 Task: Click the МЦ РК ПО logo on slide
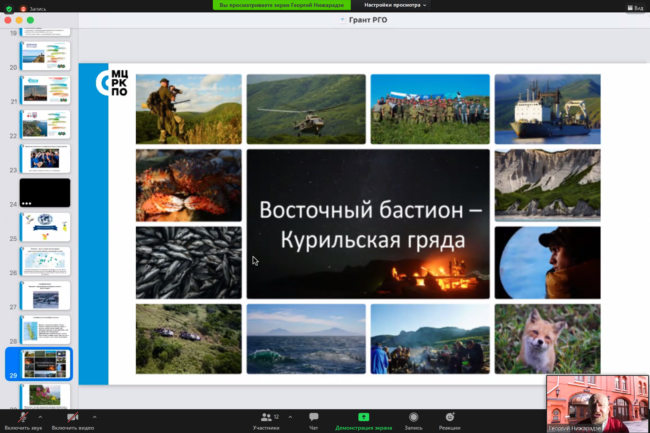113,82
